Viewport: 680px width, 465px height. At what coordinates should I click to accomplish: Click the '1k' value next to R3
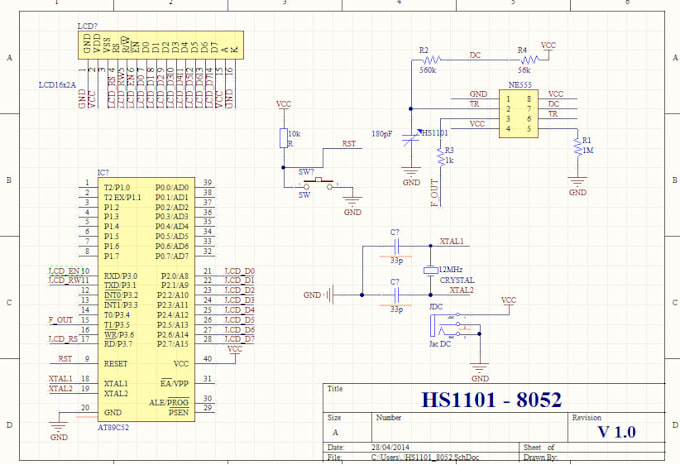pos(449,160)
